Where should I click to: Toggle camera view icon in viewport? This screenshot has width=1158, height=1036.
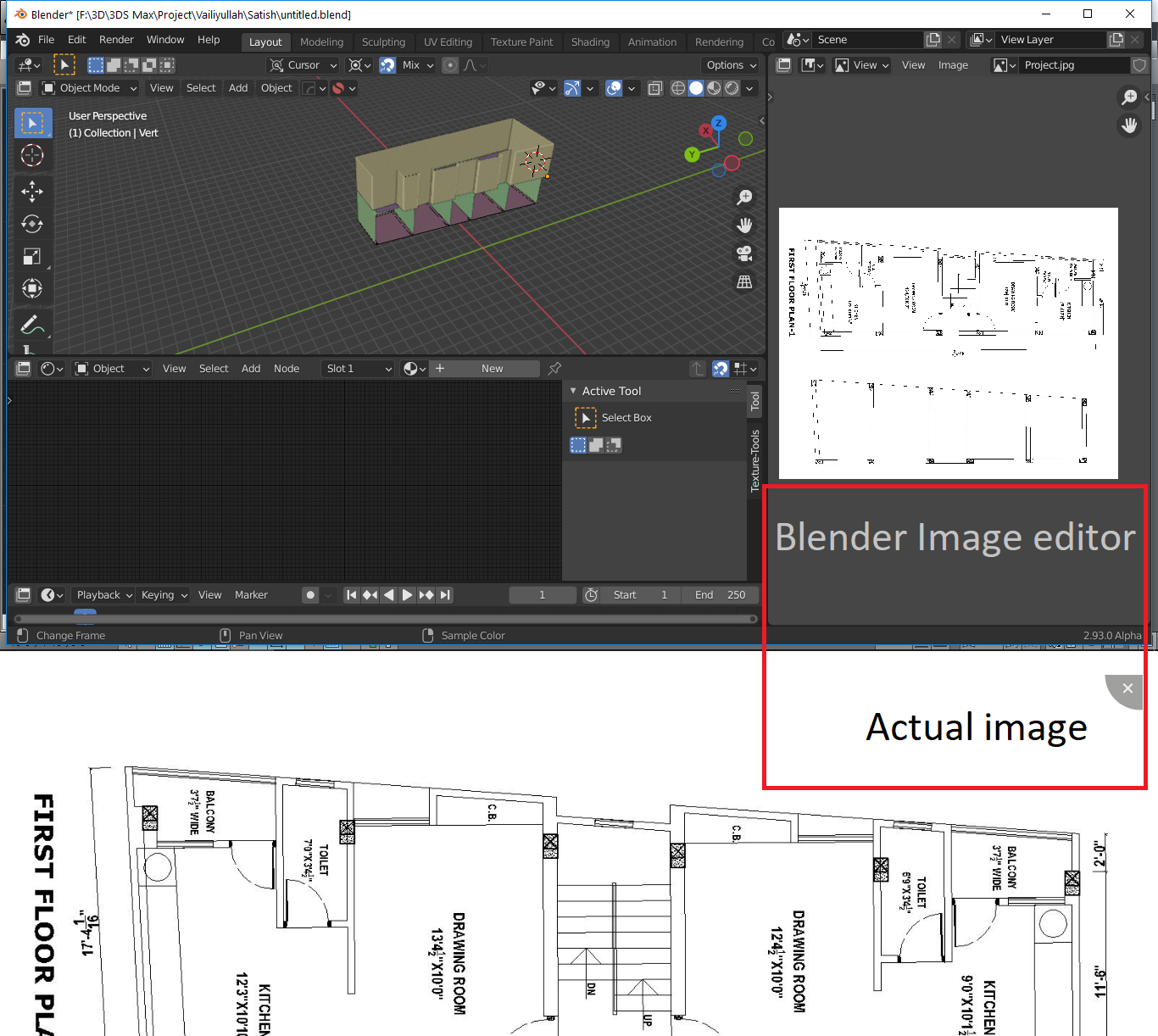744,253
